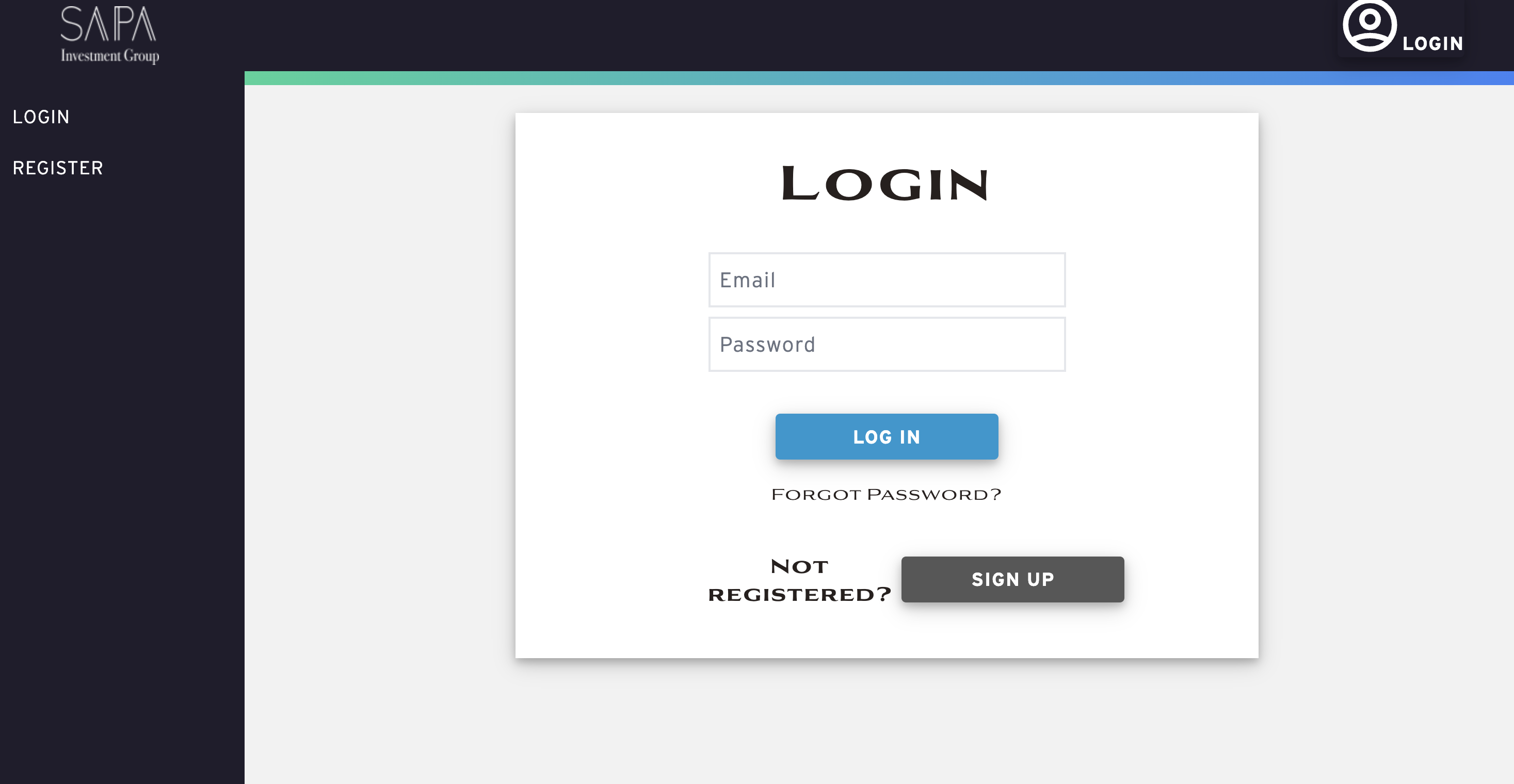
Task: Open the REGISTER menu item in sidebar
Action: [x=57, y=168]
